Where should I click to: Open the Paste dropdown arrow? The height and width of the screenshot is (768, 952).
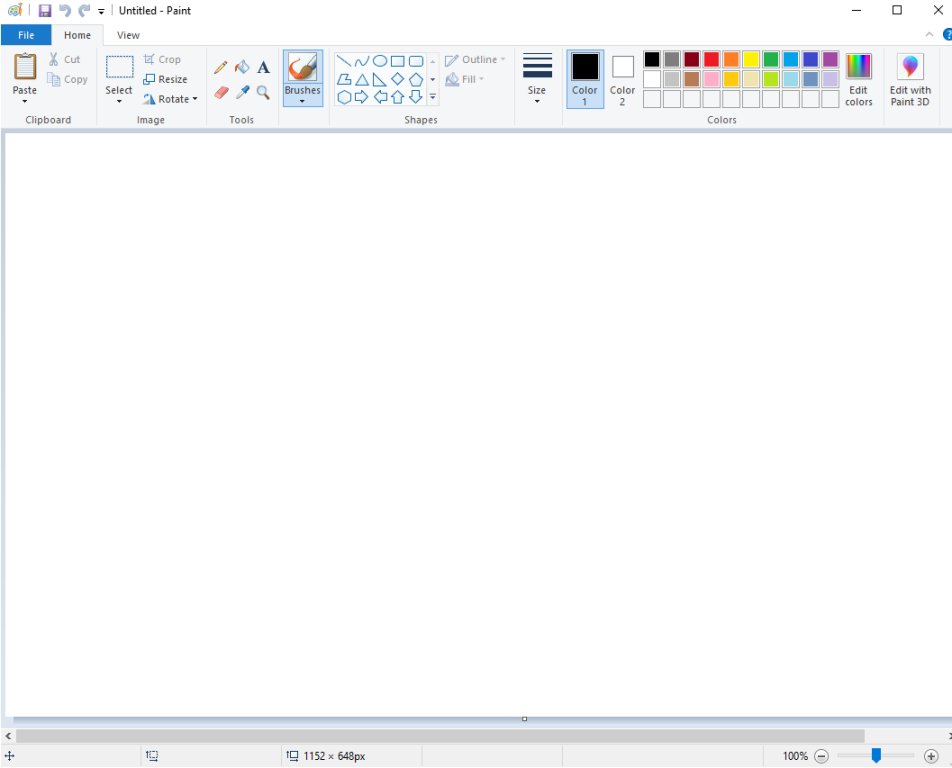(x=25, y=101)
